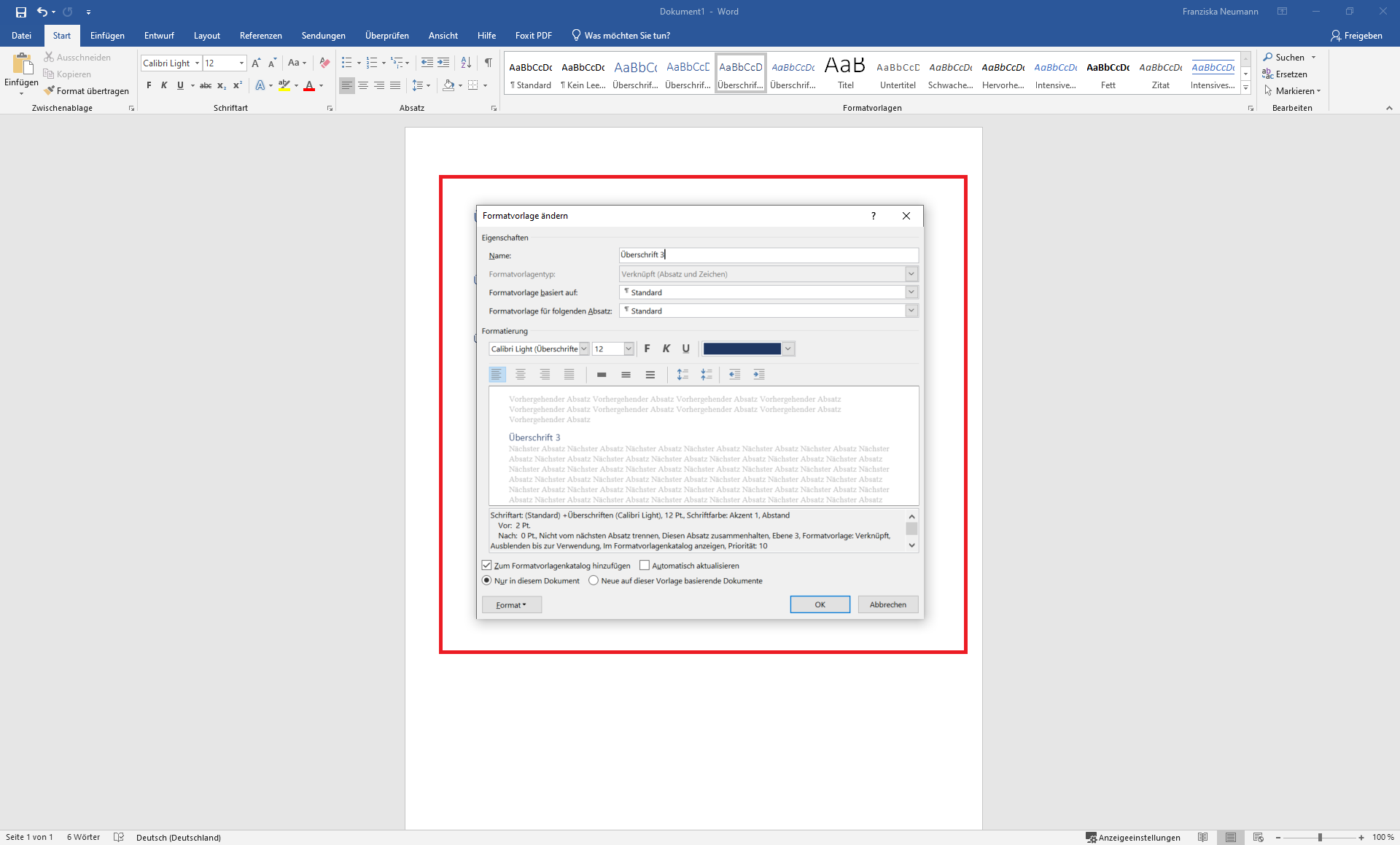This screenshot has height=845, width=1400.
Task: Increase indent using the dialog icon
Action: pyautogui.click(x=758, y=375)
